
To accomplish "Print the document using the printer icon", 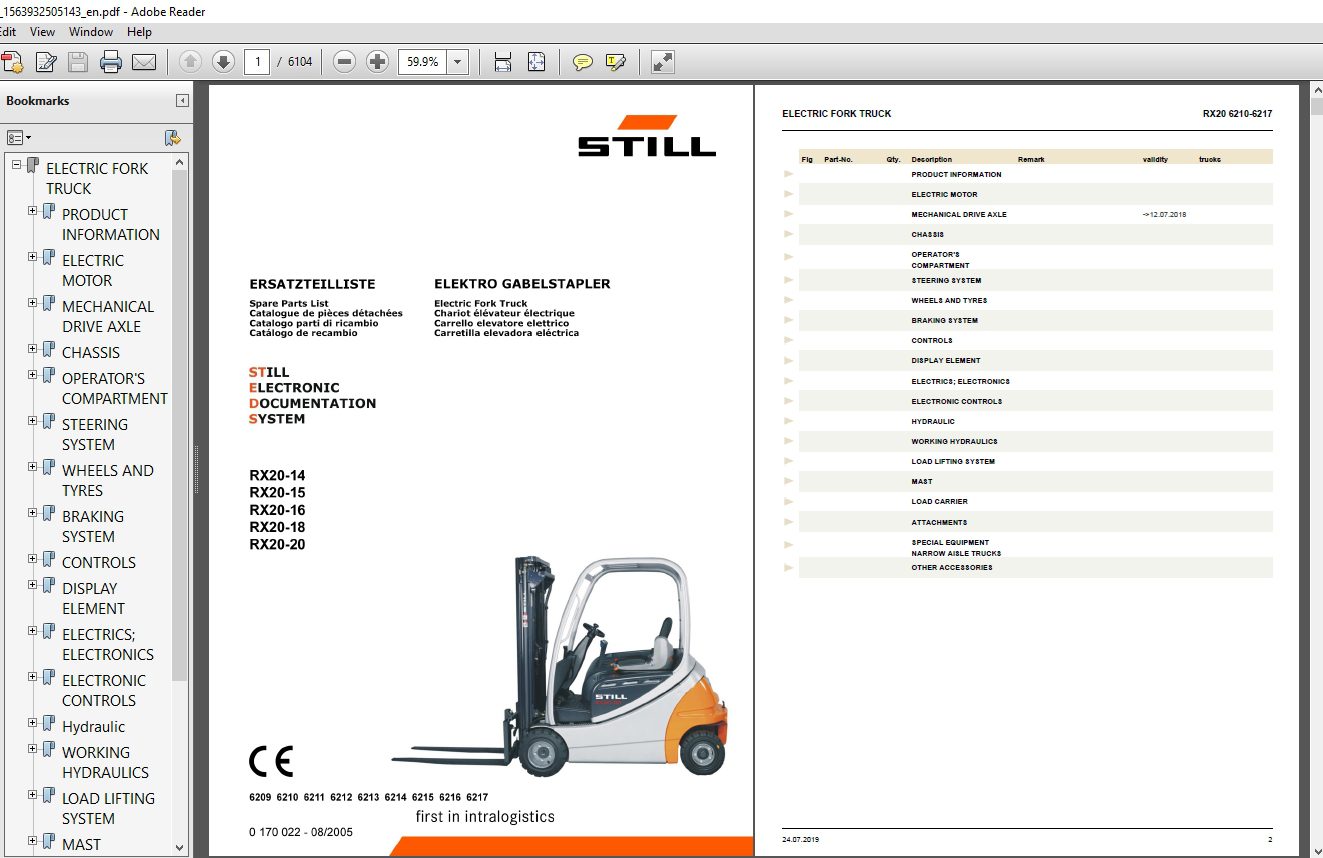I will (111, 62).
